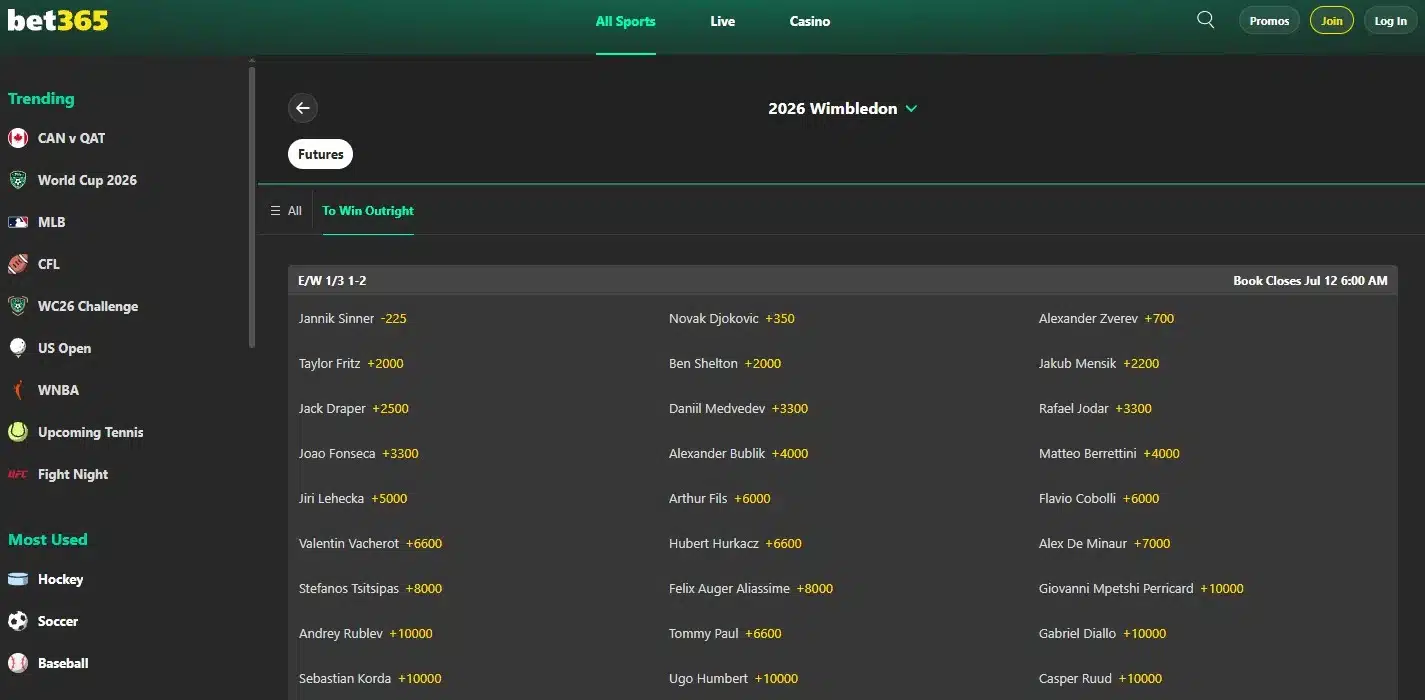The height and width of the screenshot is (700, 1425).
Task: Click the bet365 logo
Action: tap(58, 21)
